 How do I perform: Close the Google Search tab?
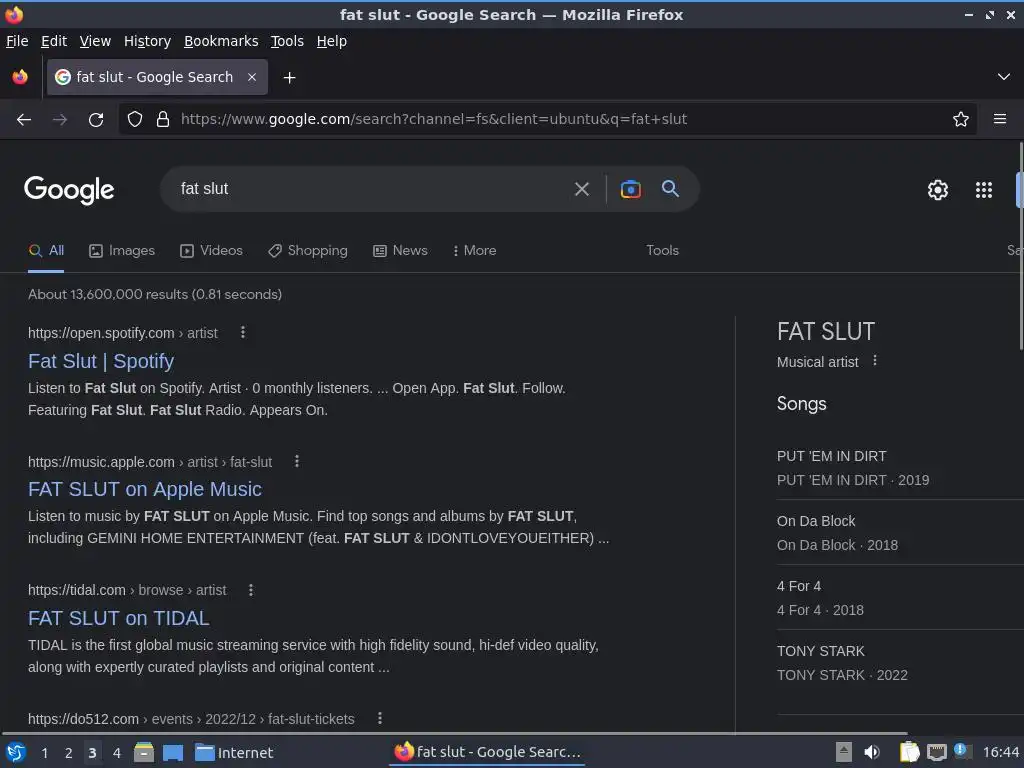(252, 77)
